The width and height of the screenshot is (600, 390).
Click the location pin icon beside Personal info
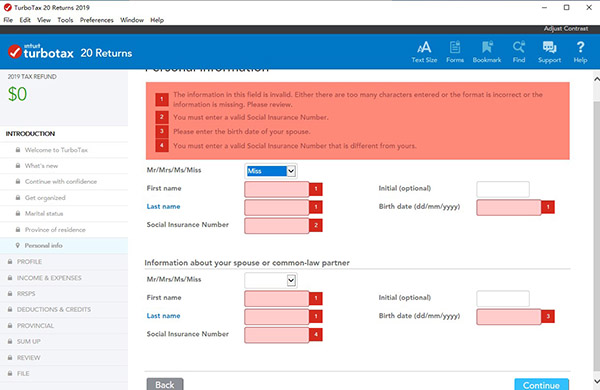click(x=18, y=245)
